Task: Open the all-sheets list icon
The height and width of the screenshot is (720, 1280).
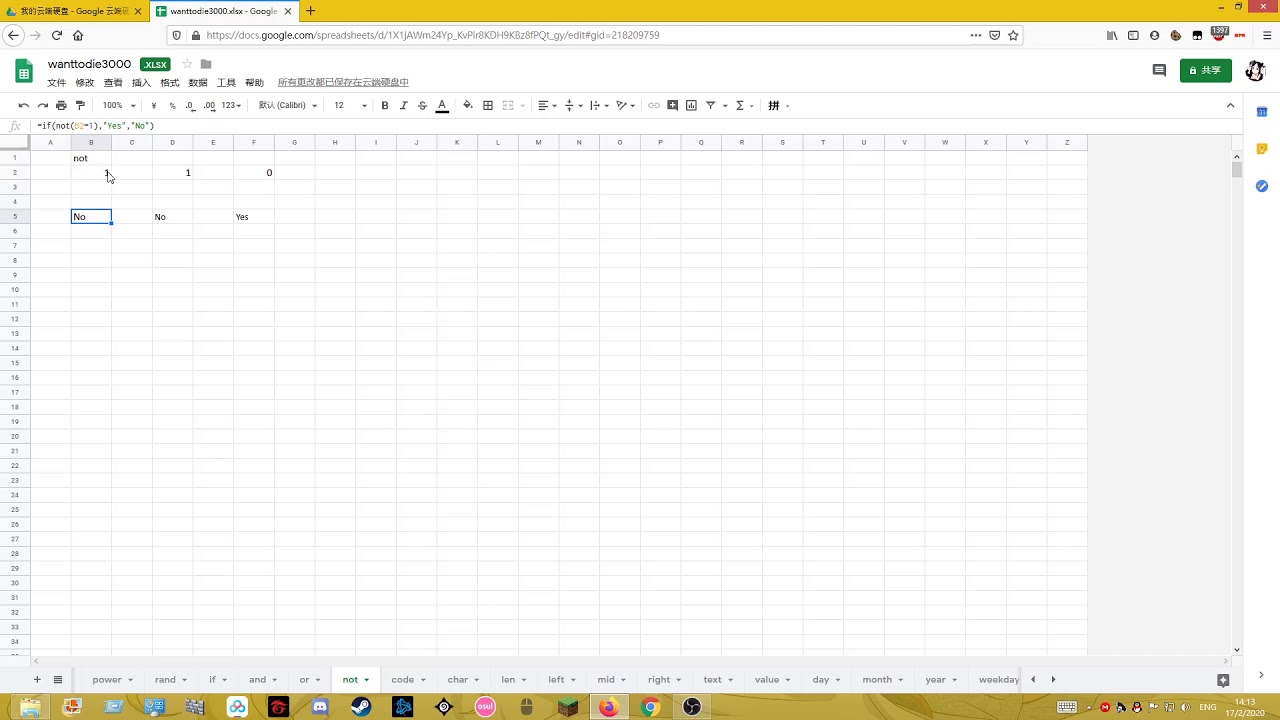Action: pos(58,679)
